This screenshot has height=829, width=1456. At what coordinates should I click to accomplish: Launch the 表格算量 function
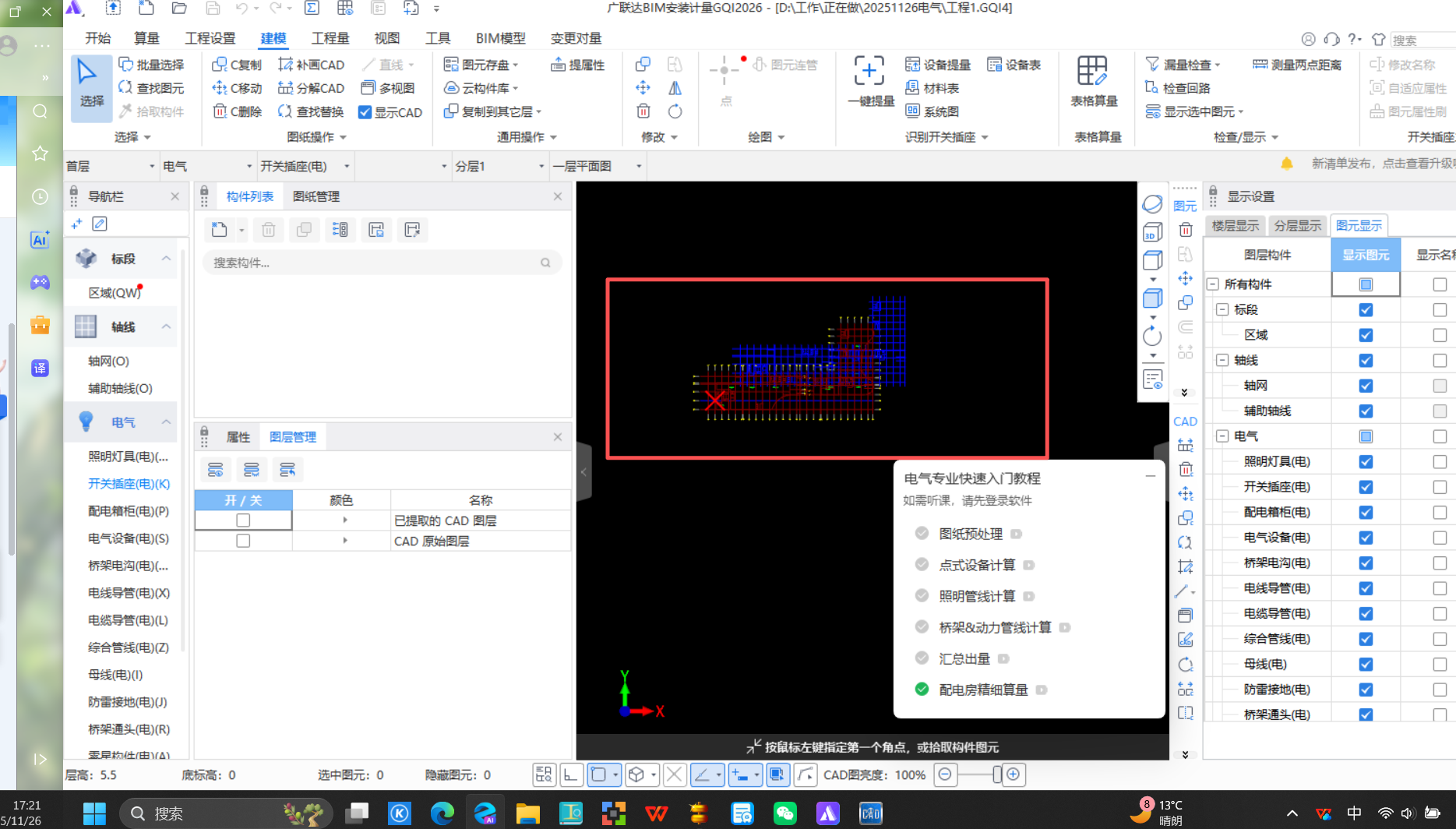pyautogui.click(x=1094, y=81)
